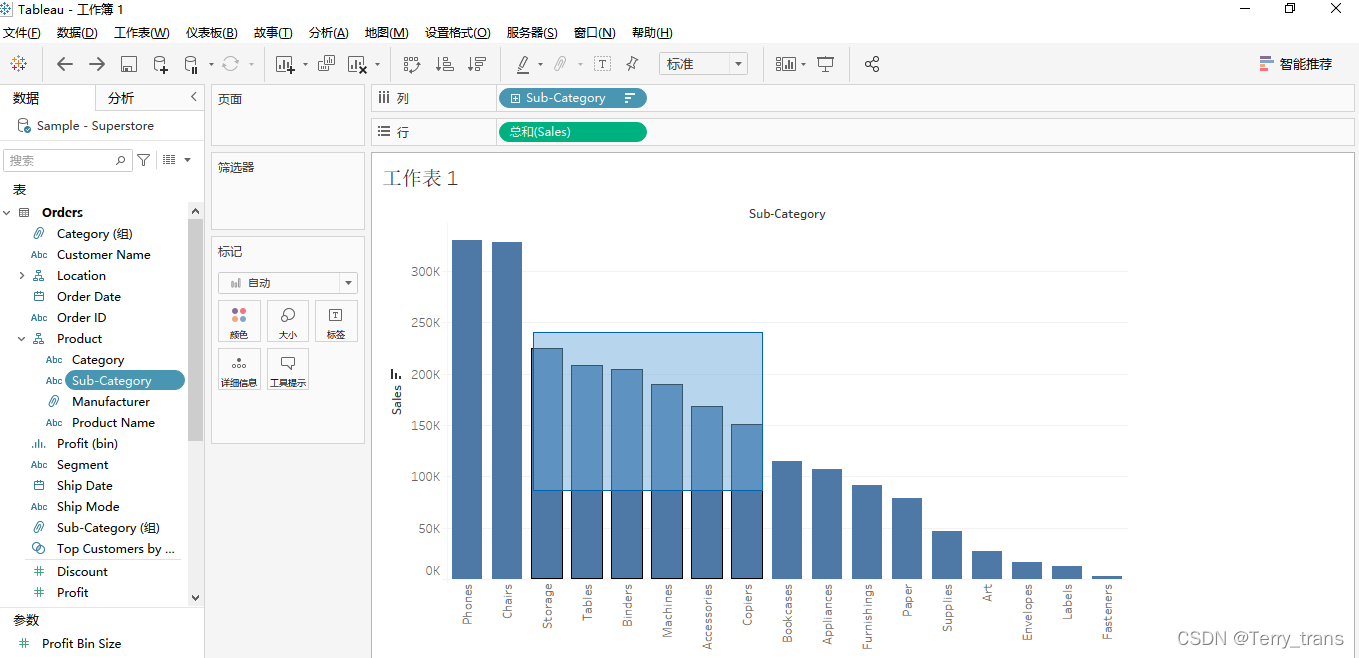Open the highlight pen dropdown arrow

pyautogui.click(x=541, y=65)
